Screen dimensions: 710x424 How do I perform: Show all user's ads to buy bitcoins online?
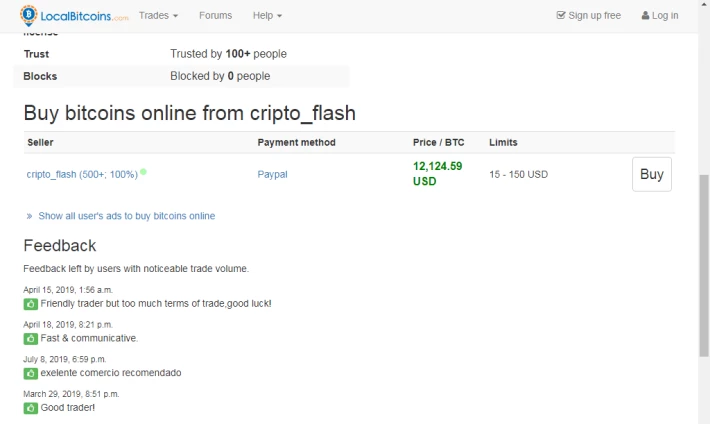click(x=126, y=216)
